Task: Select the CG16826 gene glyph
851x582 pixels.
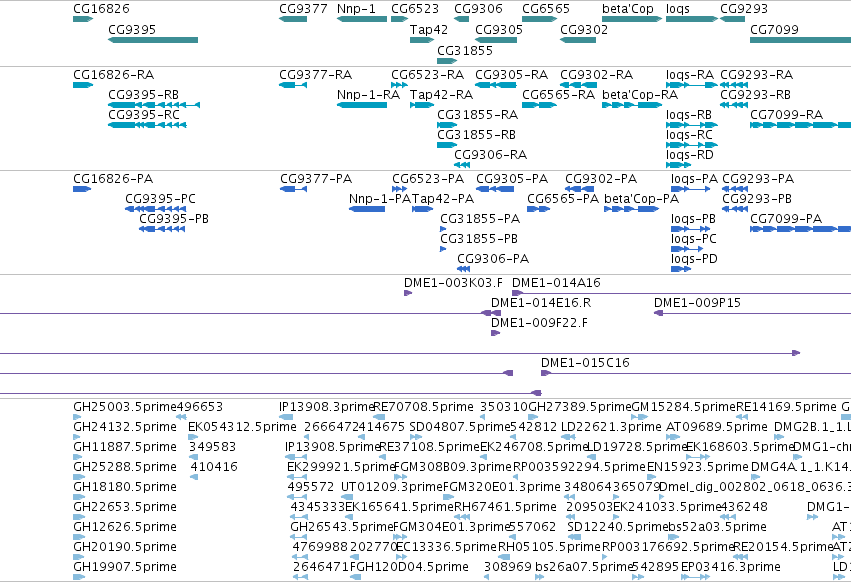Action: pyautogui.click(x=83, y=19)
